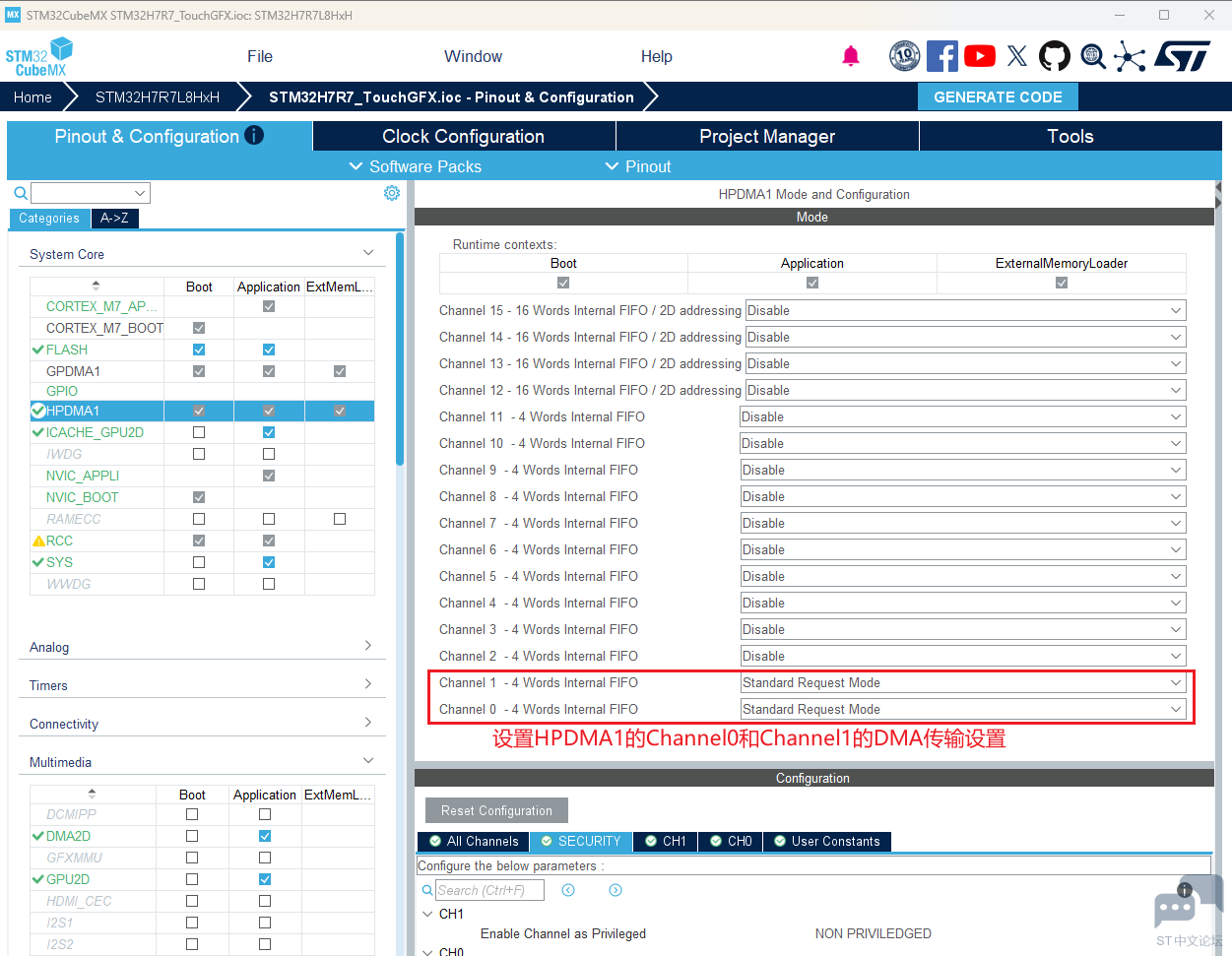Click the left panel vertical scrollbar
1232x956 pixels.
pos(400,350)
